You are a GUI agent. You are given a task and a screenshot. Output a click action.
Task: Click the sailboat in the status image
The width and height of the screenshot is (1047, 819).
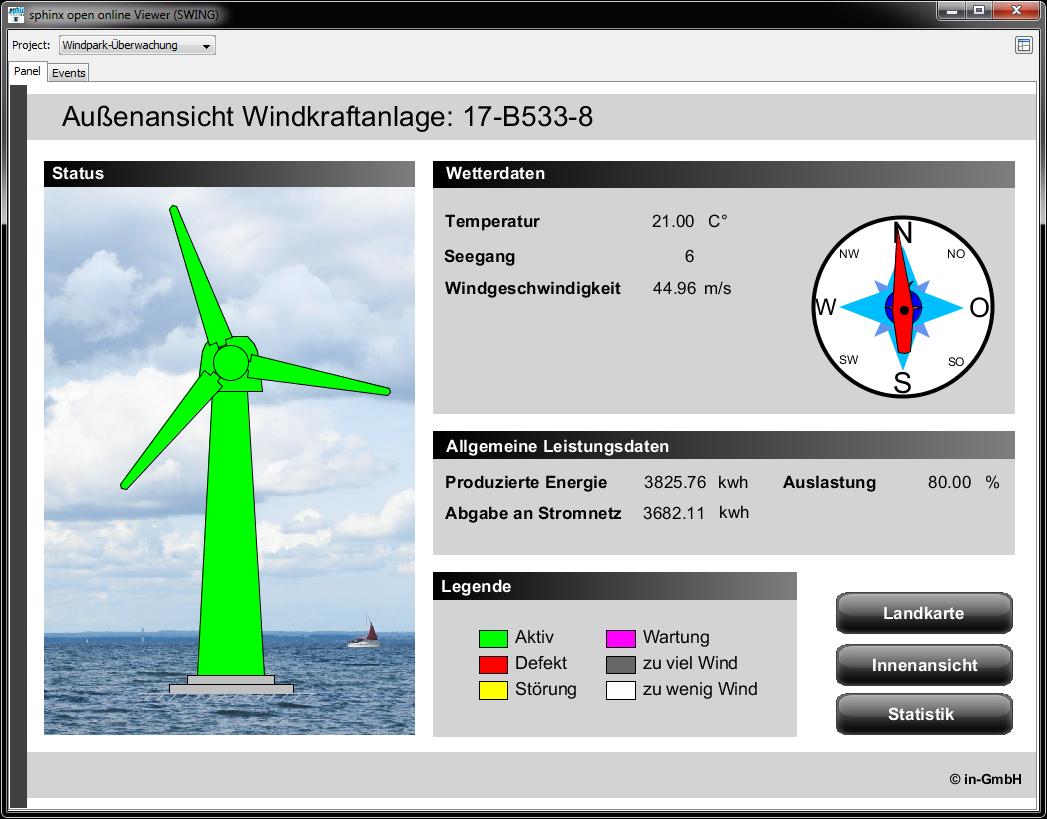pyautogui.click(x=366, y=635)
